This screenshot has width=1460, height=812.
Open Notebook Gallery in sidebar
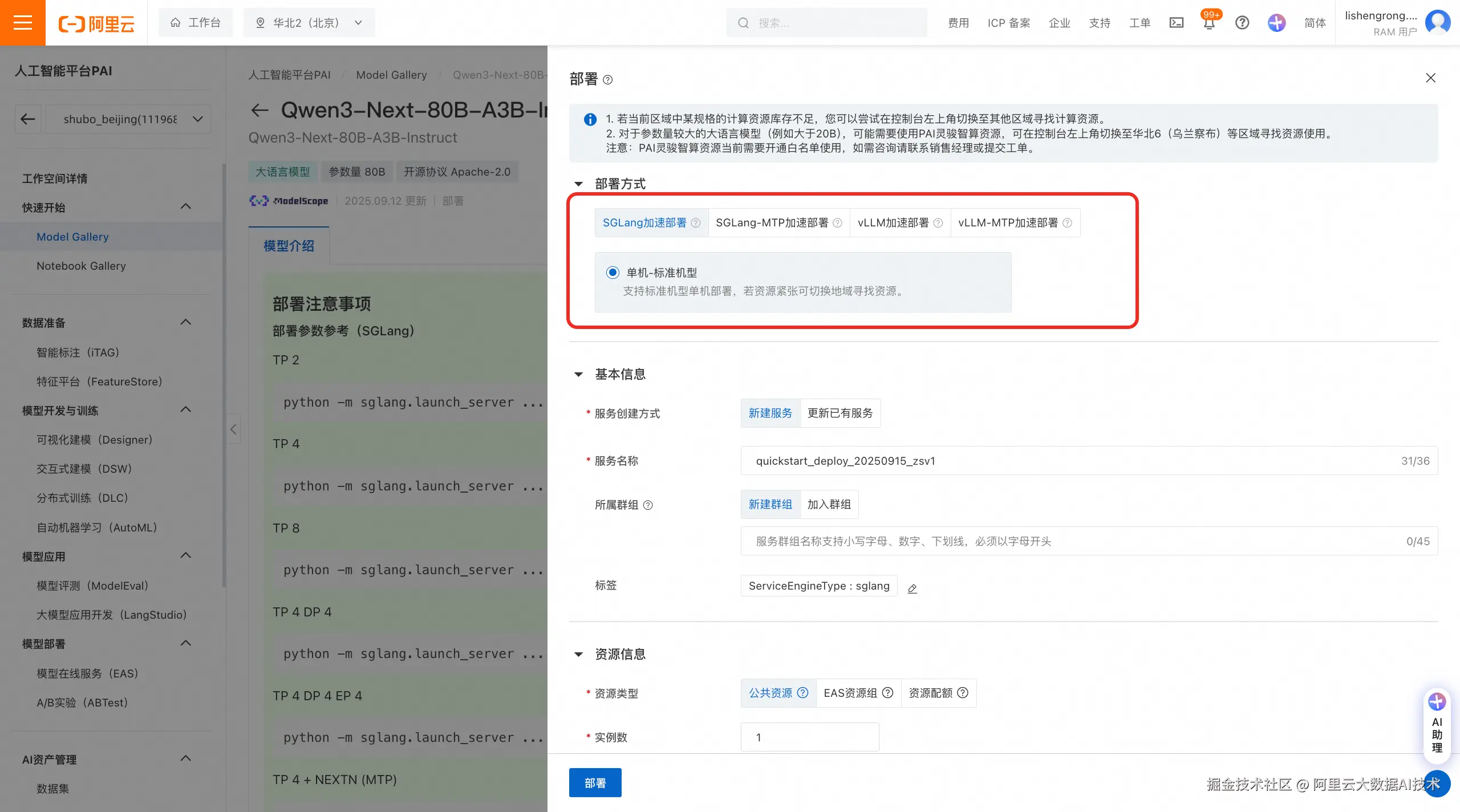click(81, 266)
